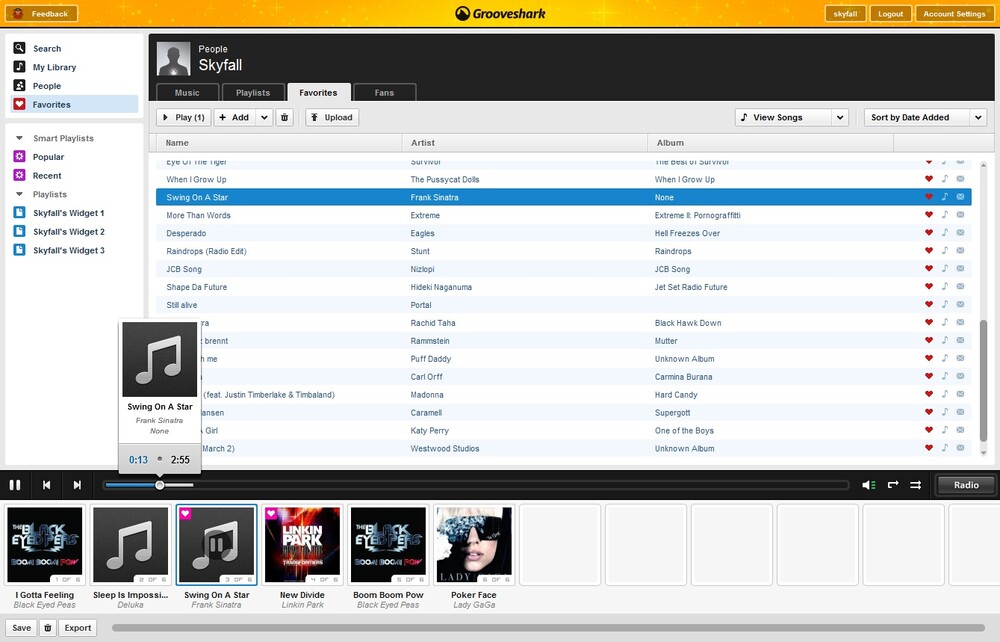This screenshot has height=642, width=1000.
Task: Export the current queue
Action: pos(78,628)
